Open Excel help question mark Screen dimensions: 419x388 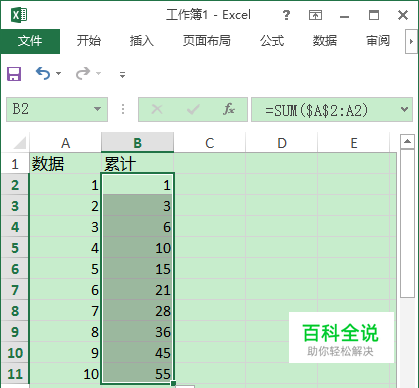[x=286, y=15]
